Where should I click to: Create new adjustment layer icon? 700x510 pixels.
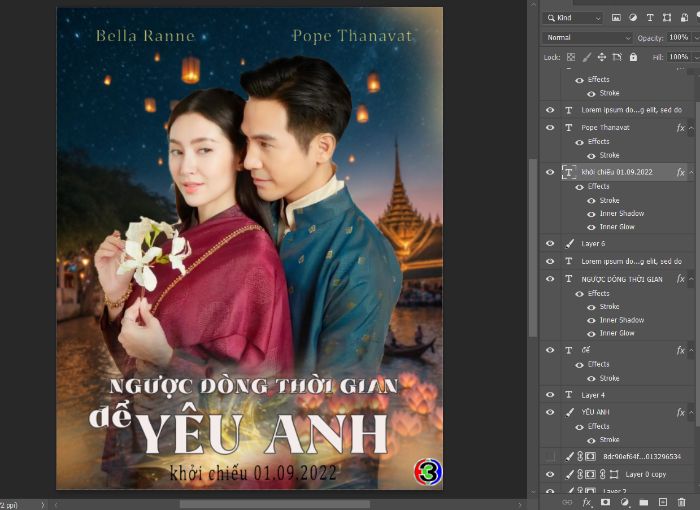click(625, 502)
